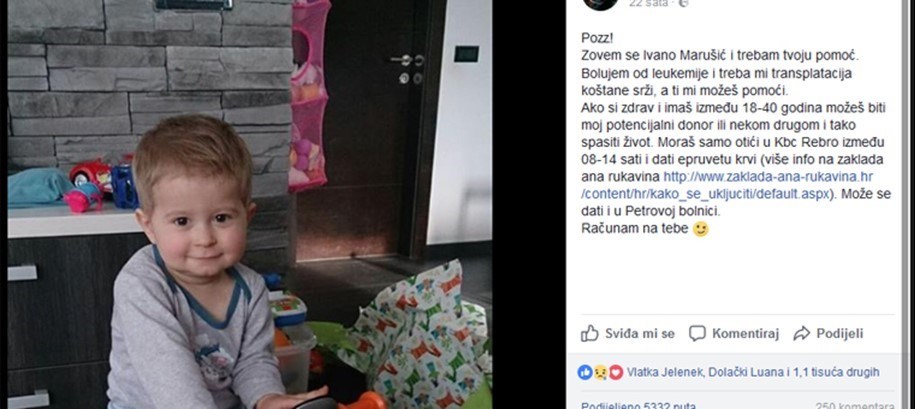Viewport: 915px width, 409px height.
Task: View the Podijeljeno 5332 puta shares
Action: coord(638,405)
